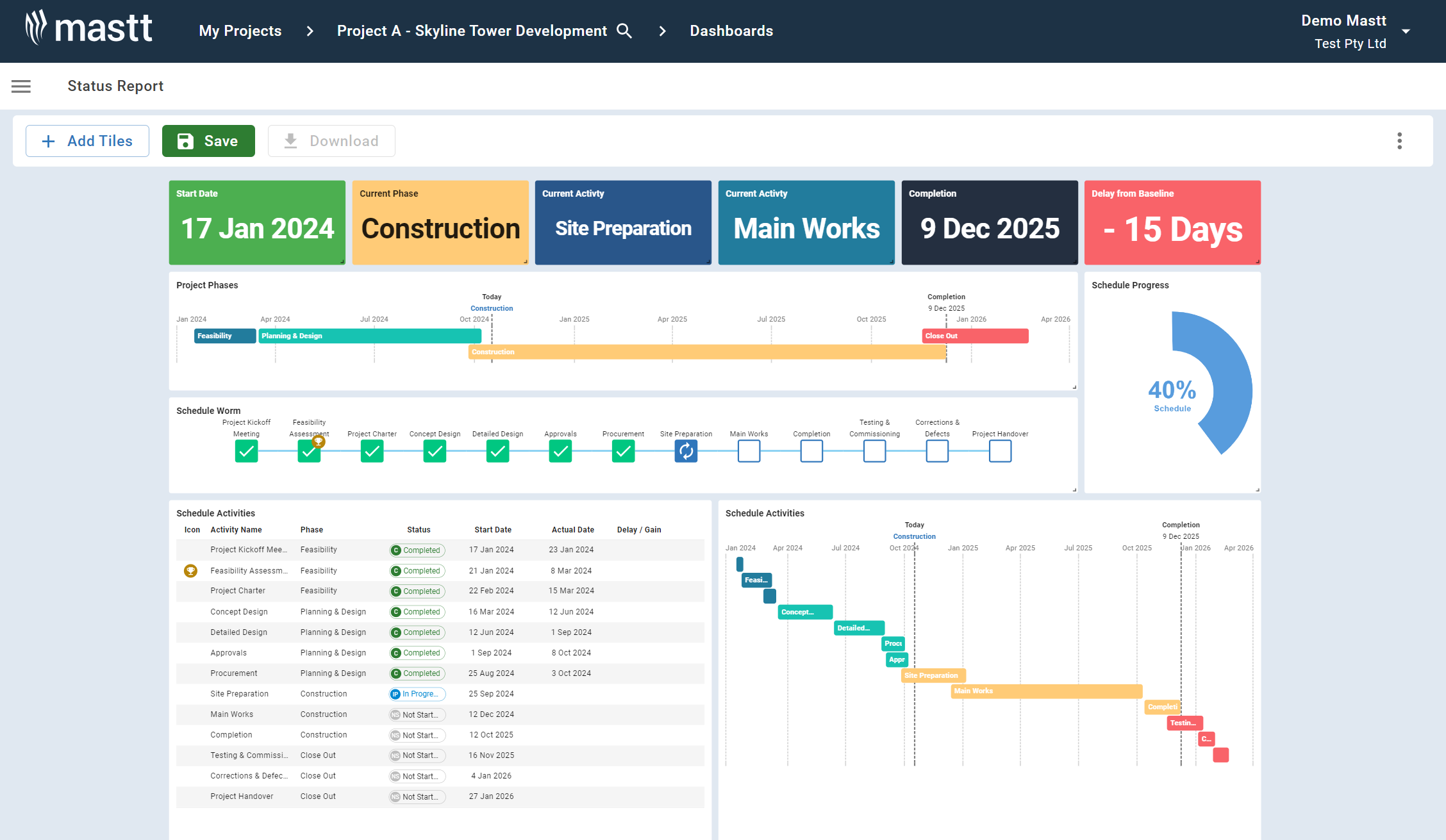The height and width of the screenshot is (840, 1446).
Task: Select the Delay from Baseline tile
Action: pyautogui.click(x=1172, y=222)
